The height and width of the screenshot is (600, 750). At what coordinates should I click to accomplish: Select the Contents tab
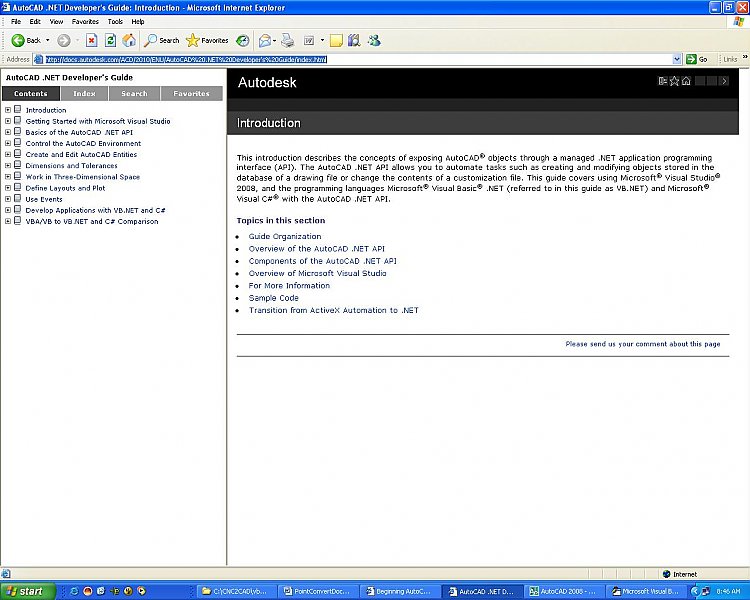point(31,93)
